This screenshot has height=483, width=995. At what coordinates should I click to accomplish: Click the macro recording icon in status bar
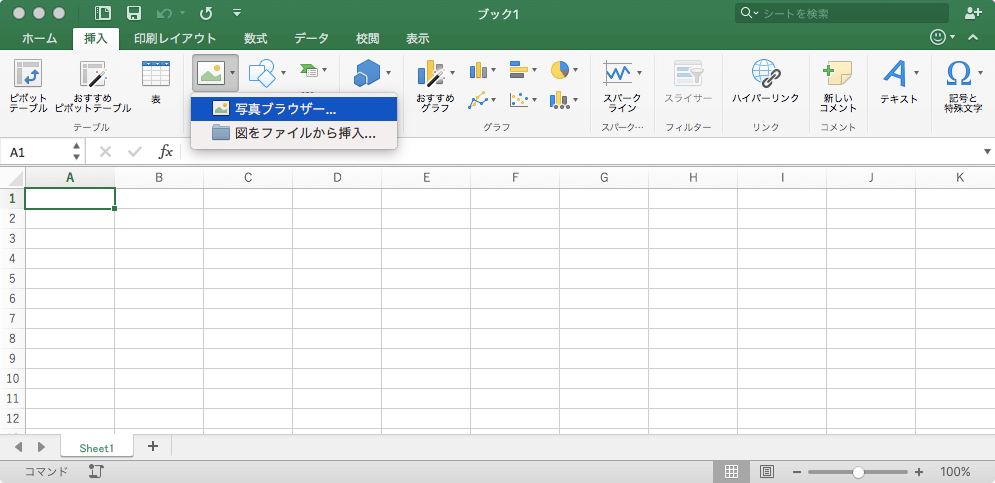pyautogui.click(x=96, y=471)
